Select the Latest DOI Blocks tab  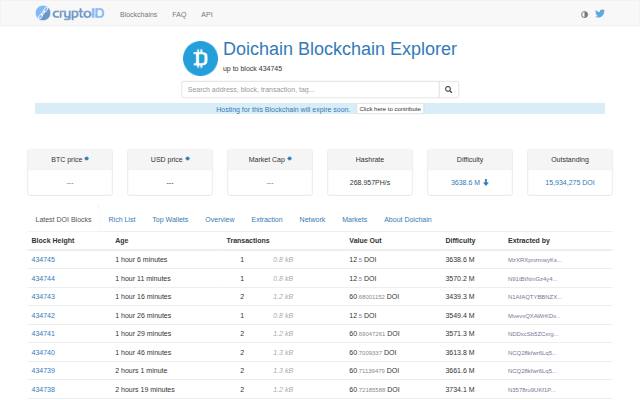point(63,220)
